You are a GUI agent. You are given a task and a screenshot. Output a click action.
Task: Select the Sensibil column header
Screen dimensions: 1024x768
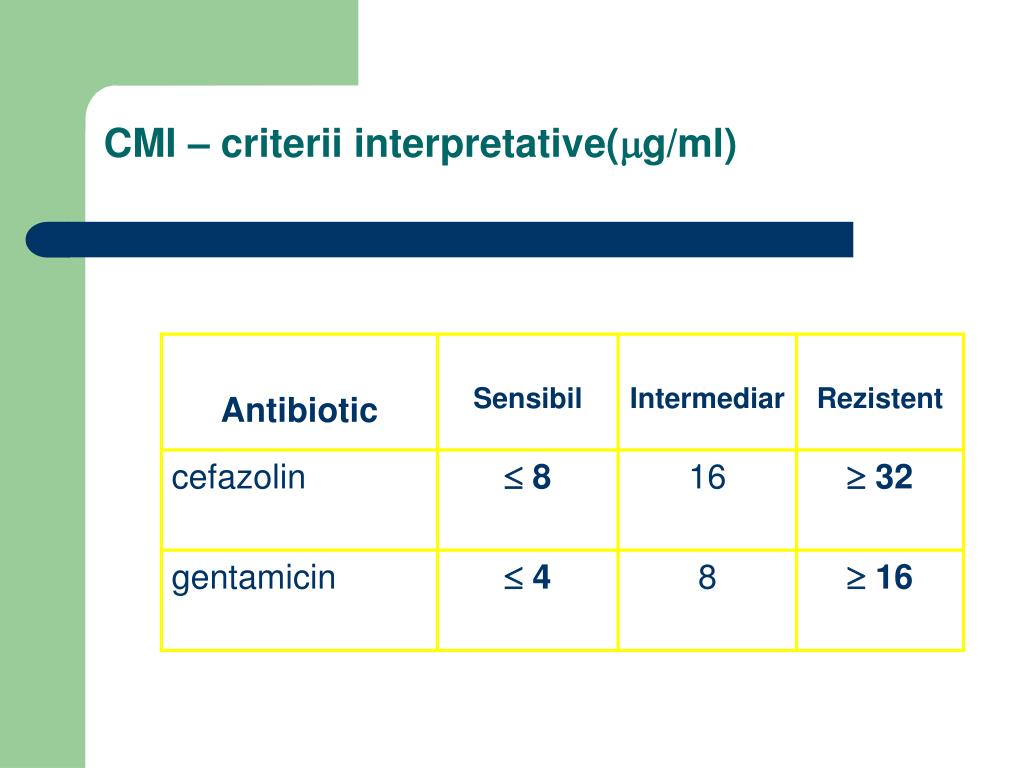pos(527,398)
